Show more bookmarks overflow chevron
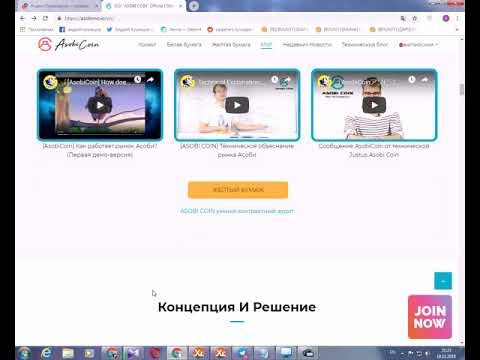Image resolution: width=480 pixels, height=360 pixels. point(457,29)
